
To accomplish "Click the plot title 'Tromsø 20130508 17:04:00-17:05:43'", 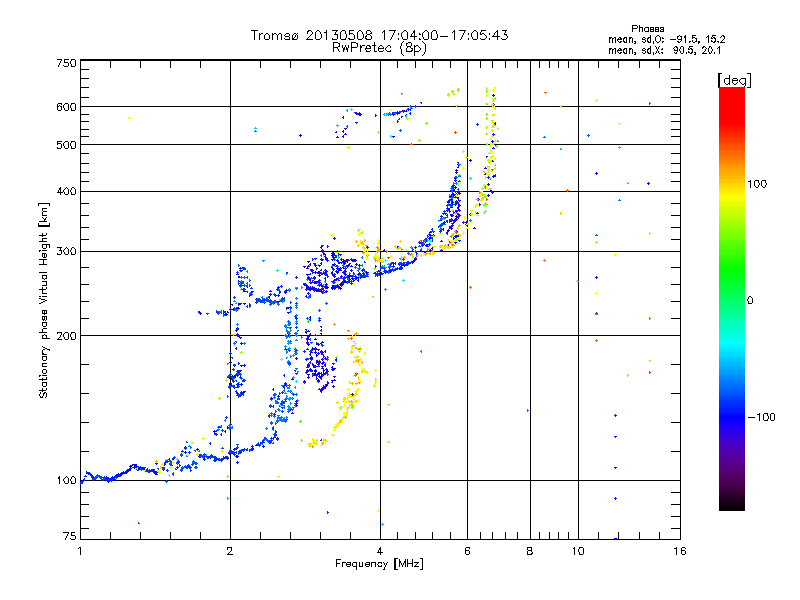I will (380, 35).
